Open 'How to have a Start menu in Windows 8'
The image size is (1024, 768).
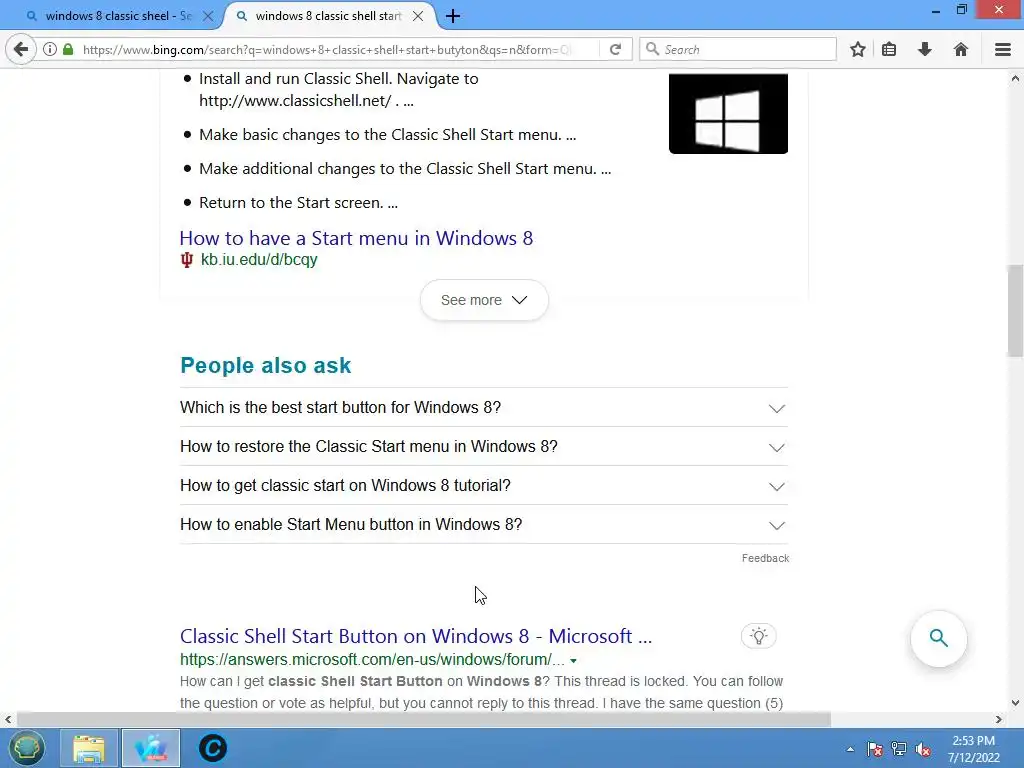tap(357, 238)
